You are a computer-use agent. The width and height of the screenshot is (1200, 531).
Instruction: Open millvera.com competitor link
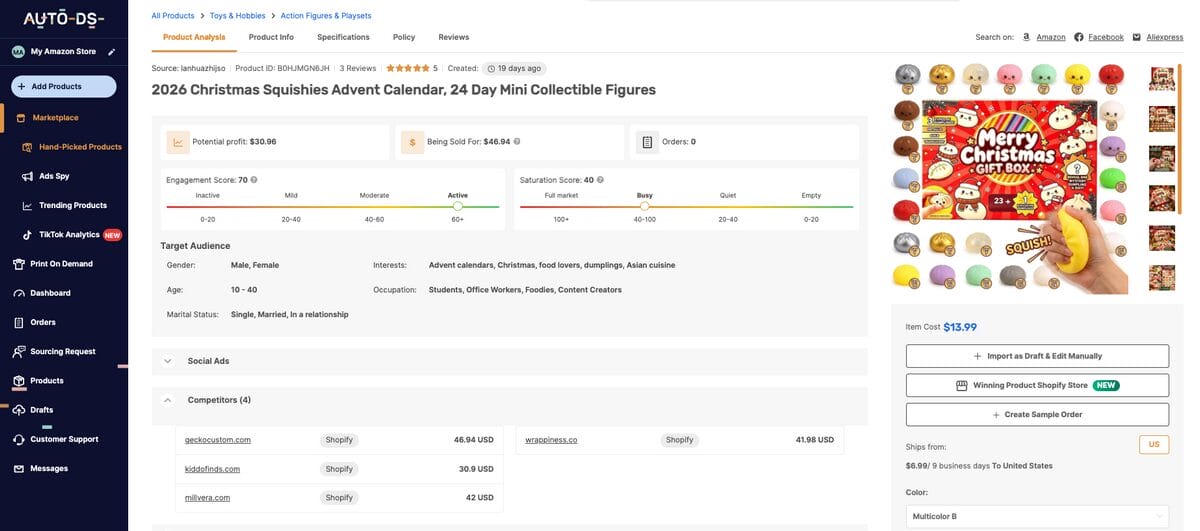pyautogui.click(x=207, y=498)
